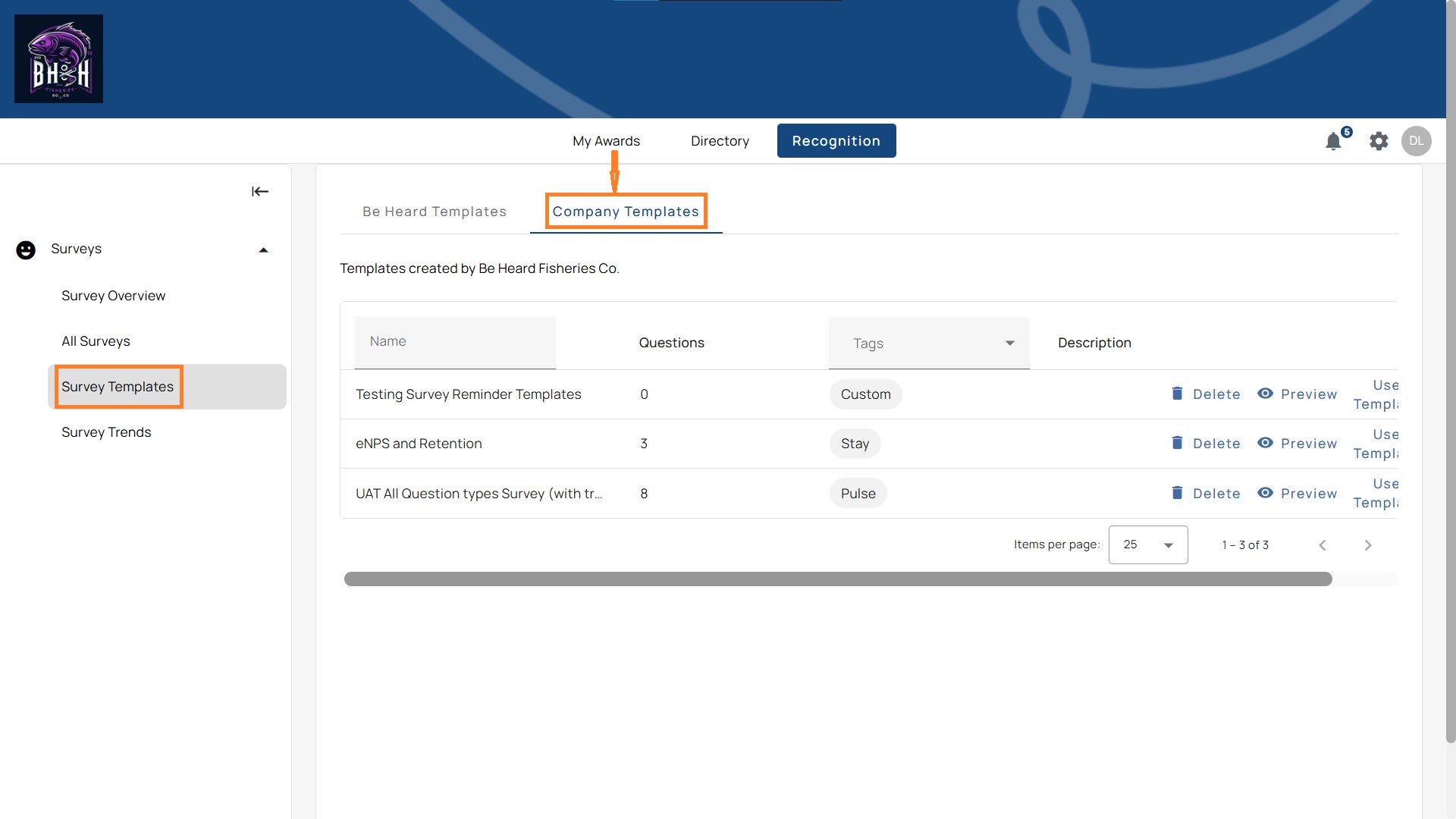Go to previous page of templates
The width and height of the screenshot is (1456, 819).
[x=1323, y=545]
